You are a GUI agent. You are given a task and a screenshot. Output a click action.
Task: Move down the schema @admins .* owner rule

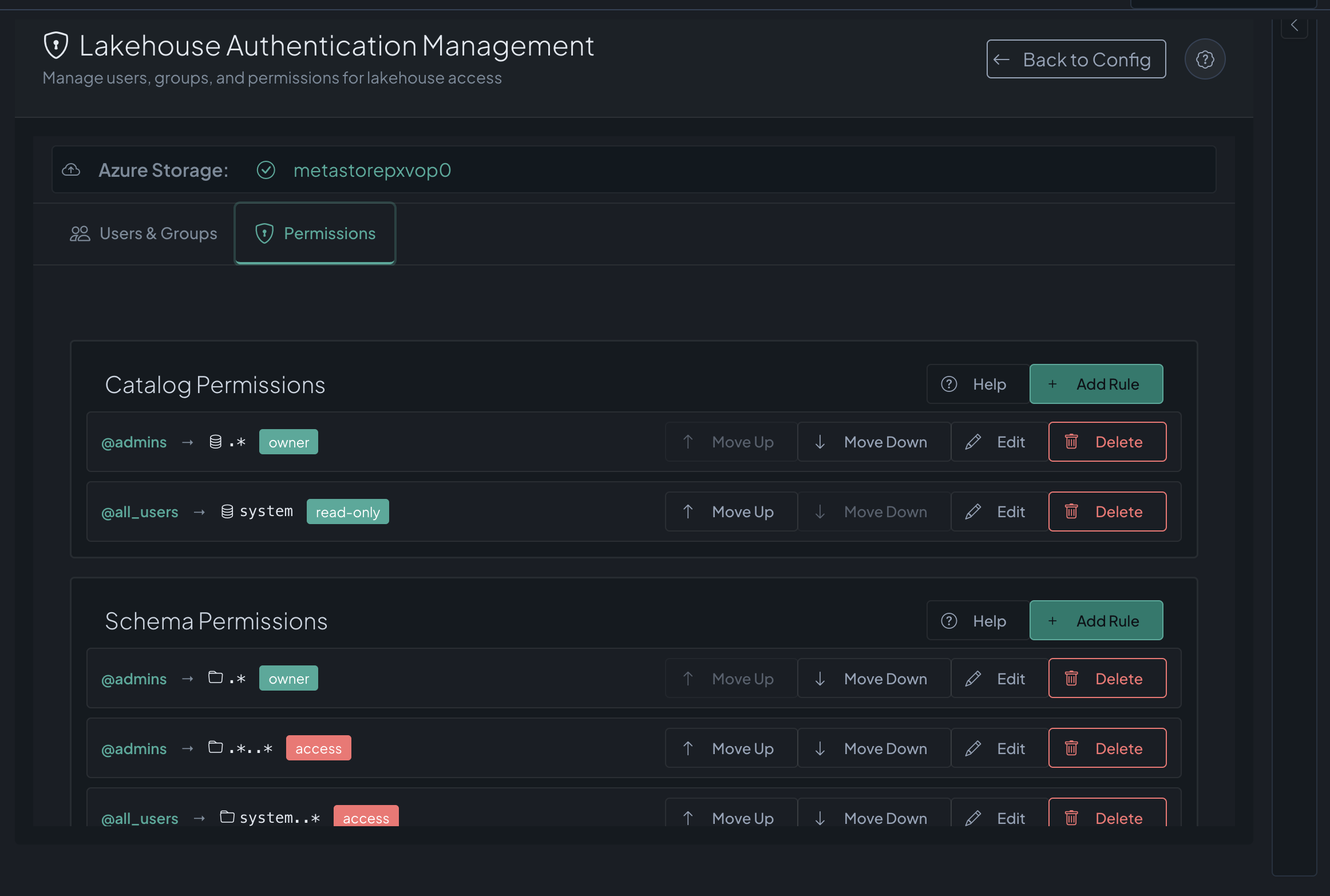(874, 679)
